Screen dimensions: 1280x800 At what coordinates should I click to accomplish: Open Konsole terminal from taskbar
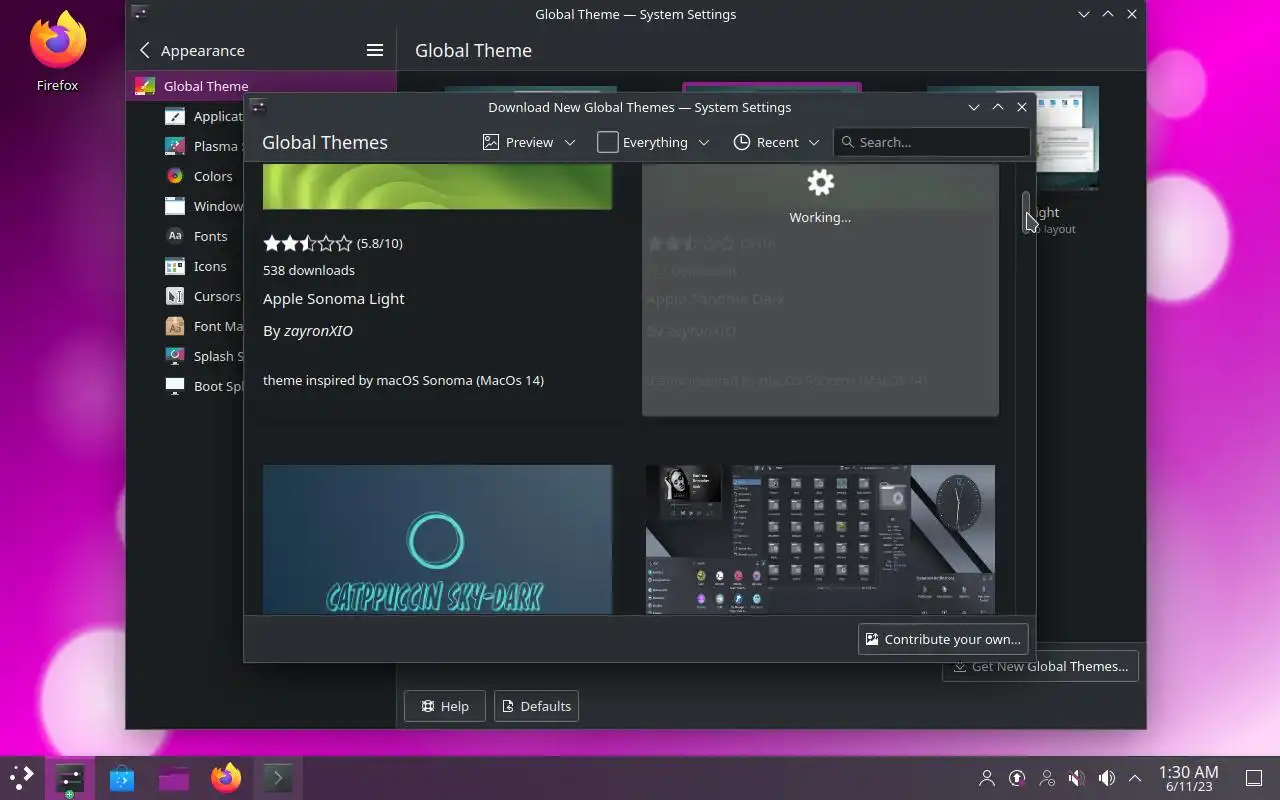(278, 777)
